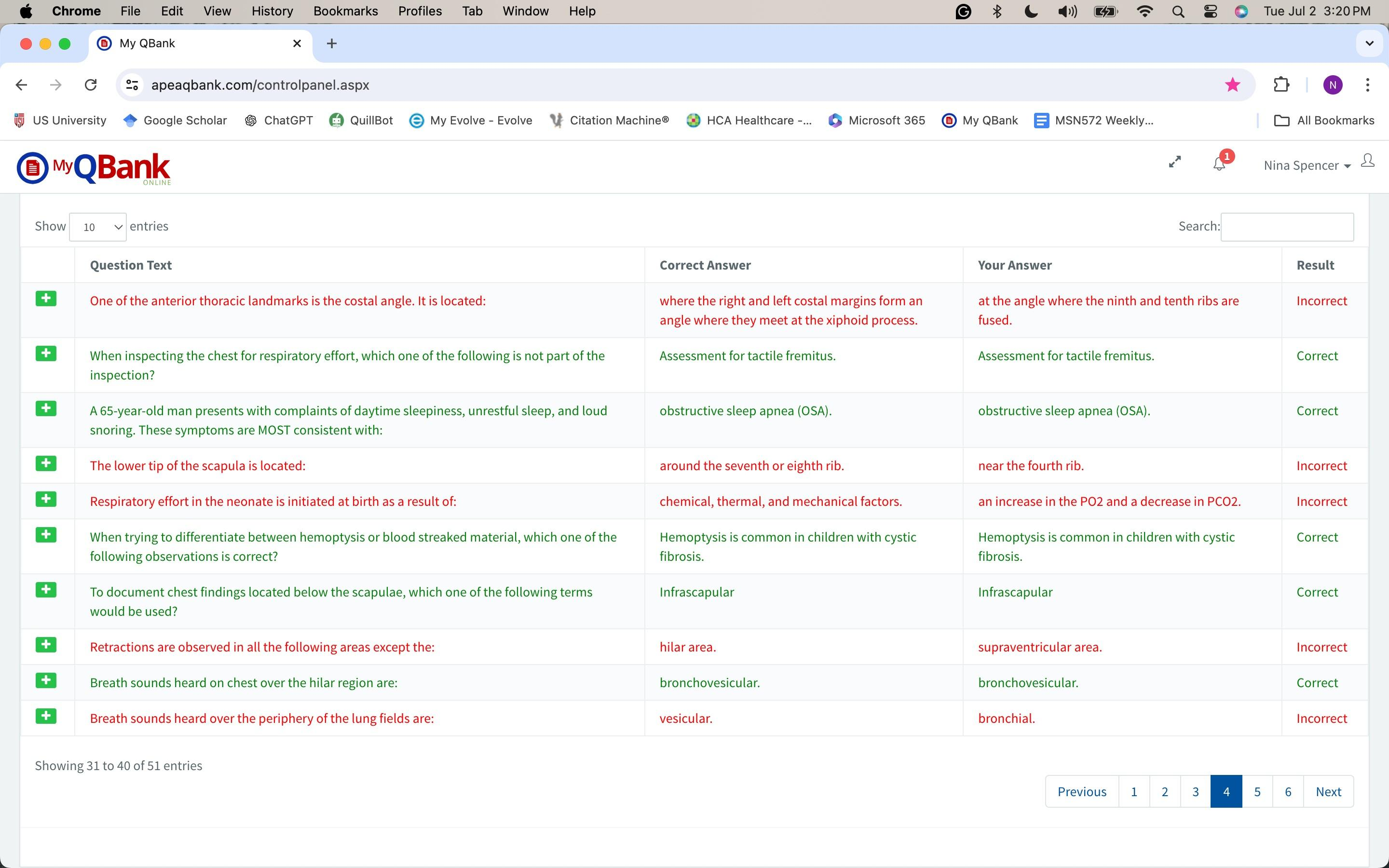Expand the Chrome tab search chevron
Image resolution: width=1389 pixels, height=868 pixels.
coord(1370,43)
